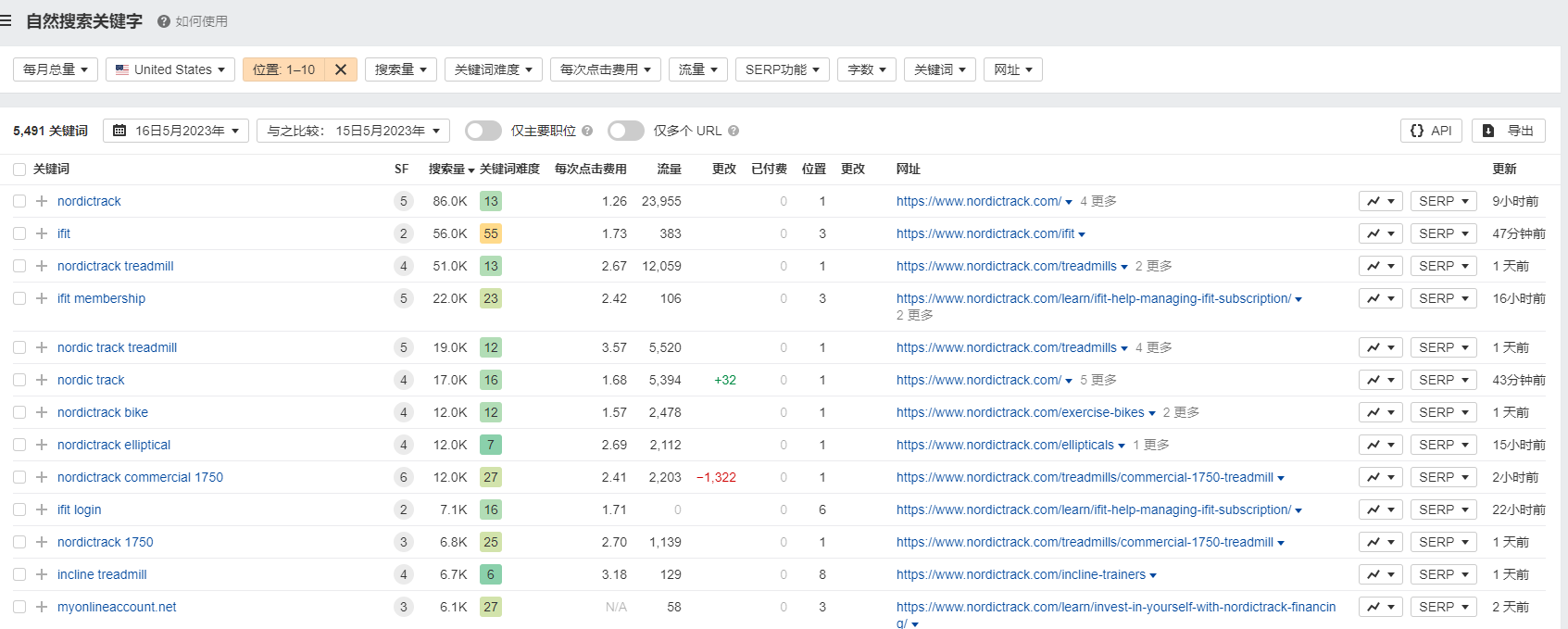Click SF badge 5 for nordictrack

pos(403,201)
